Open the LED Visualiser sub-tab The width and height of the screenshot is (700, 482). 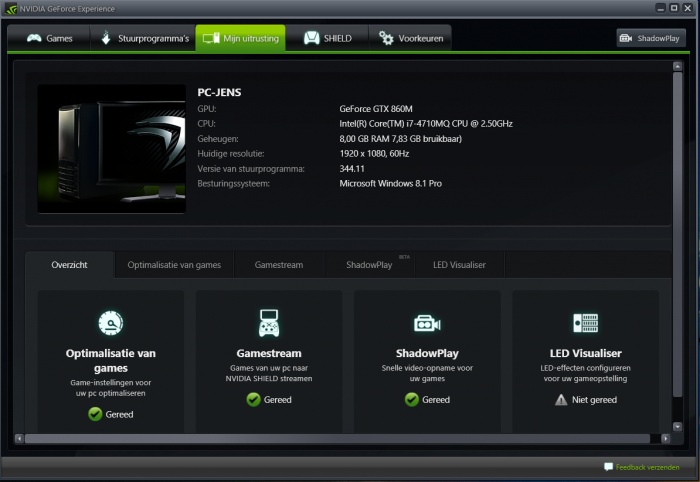coord(459,265)
